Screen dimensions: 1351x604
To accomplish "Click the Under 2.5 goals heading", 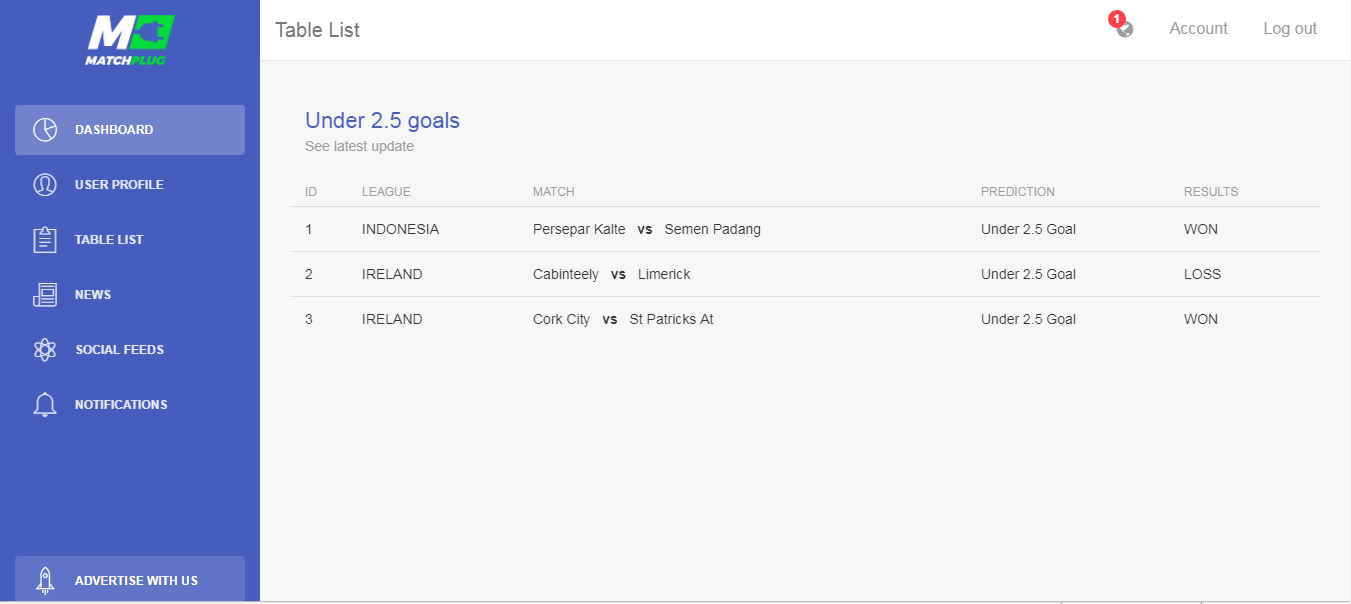I will 382,121.
